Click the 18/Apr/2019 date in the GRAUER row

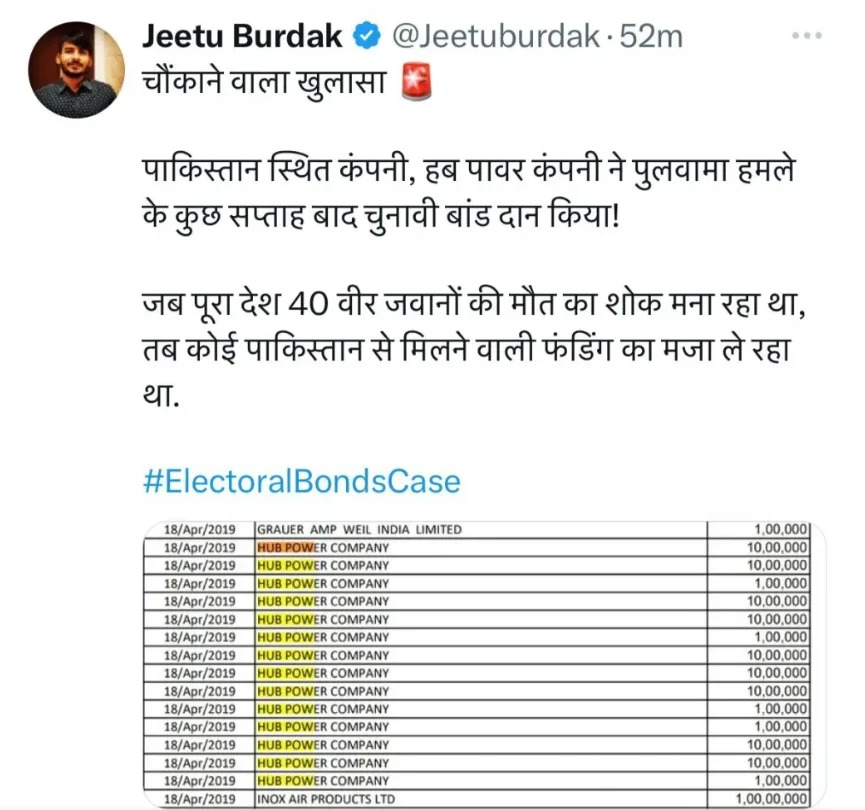point(200,530)
